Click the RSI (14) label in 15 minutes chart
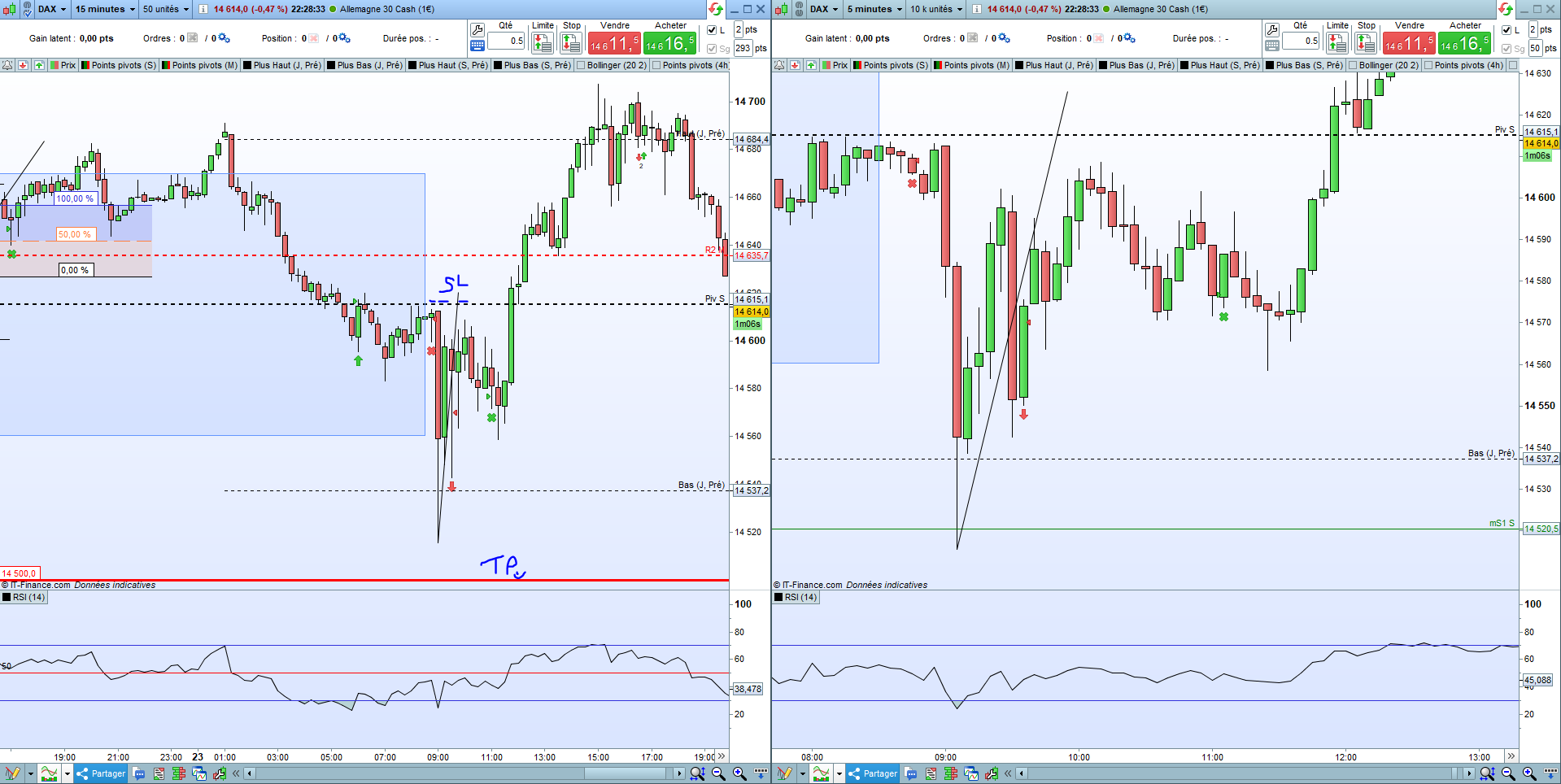 24,597
